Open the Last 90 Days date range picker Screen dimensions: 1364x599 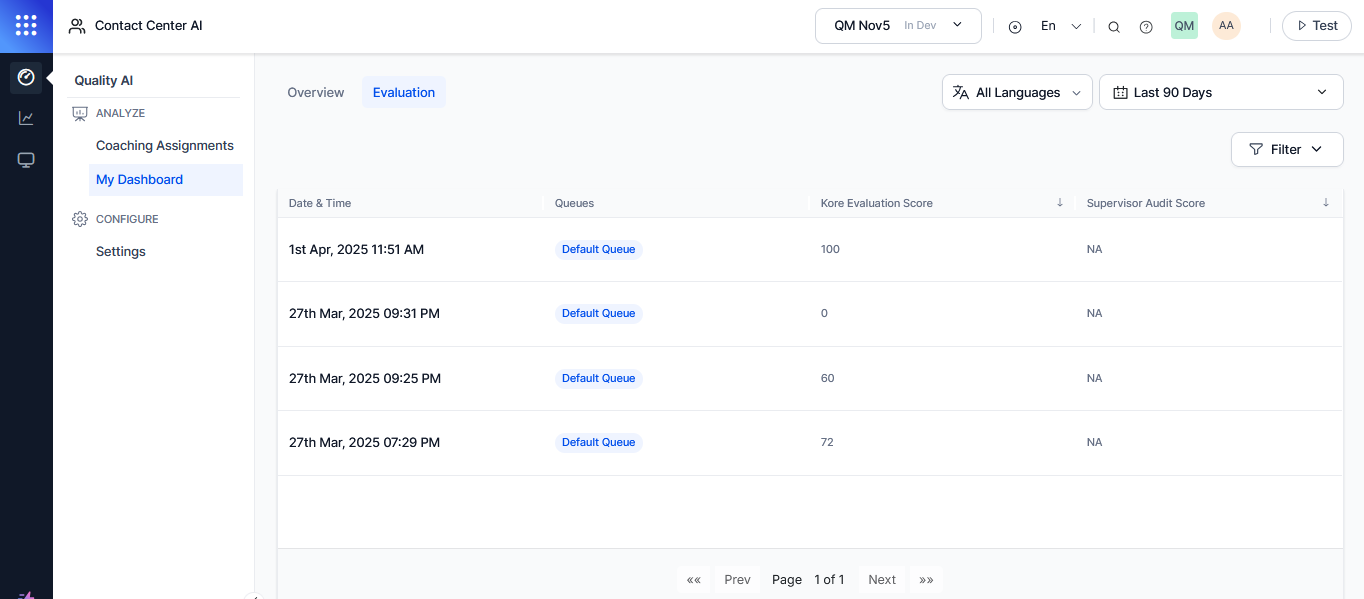(x=1220, y=91)
